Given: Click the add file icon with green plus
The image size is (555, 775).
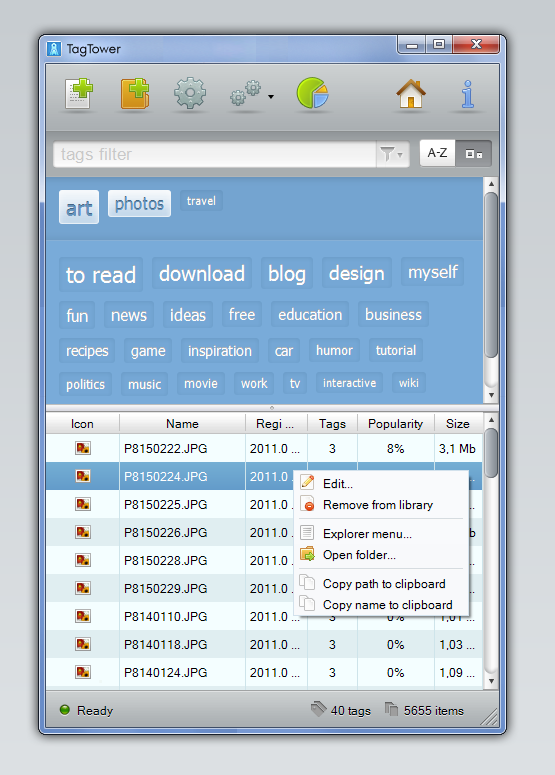Looking at the screenshot, I should (79, 93).
